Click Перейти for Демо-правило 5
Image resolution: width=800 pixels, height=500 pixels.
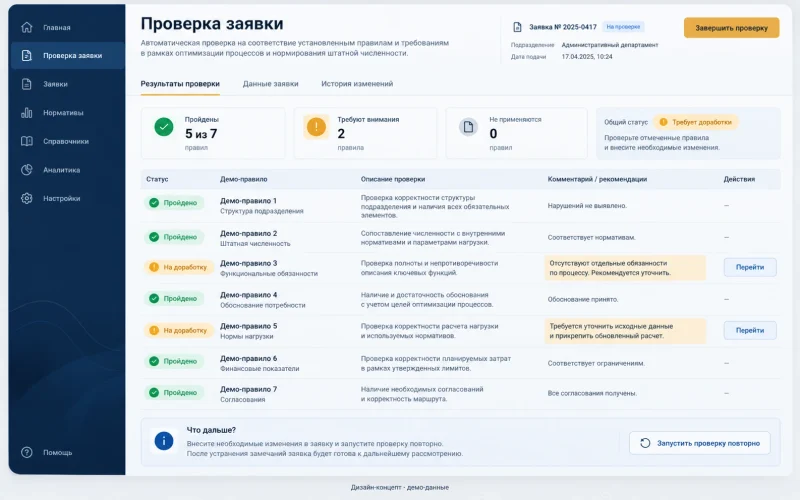point(750,331)
